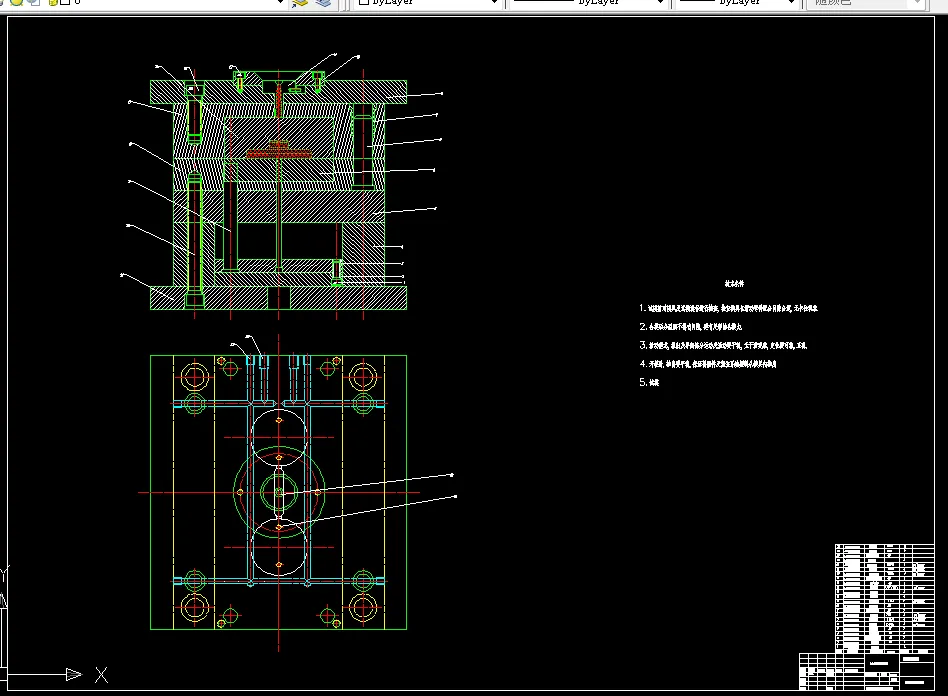The image size is (948, 696).
Task: Select bottom-left guide pillar circle in plan view
Action: point(195,608)
